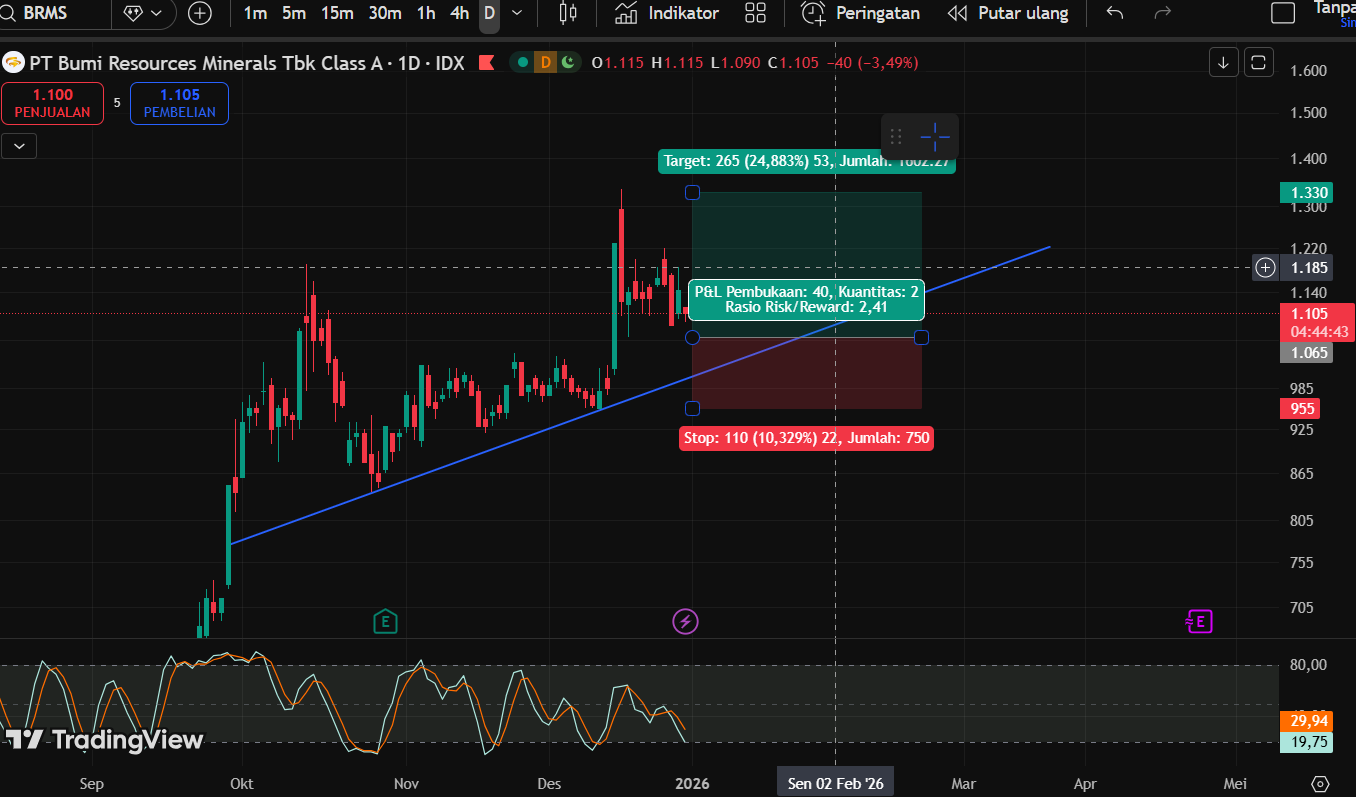Image resolution: width=1356 pixels, height=797 pixels.
Task: Open the Peringatan alert button
Action: click(861, 13)
